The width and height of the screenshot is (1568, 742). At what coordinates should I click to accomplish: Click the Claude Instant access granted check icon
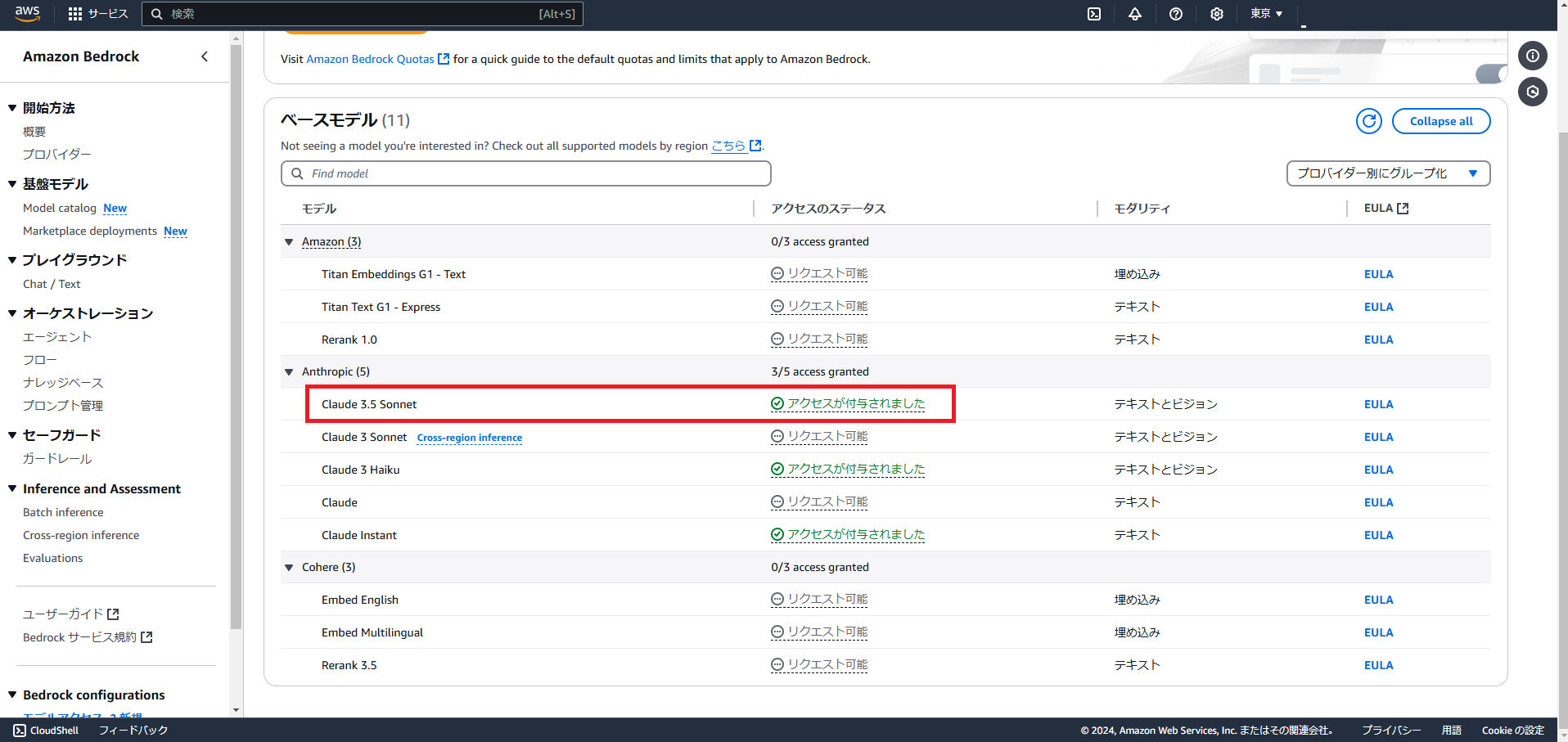pyautogui.click(x=777, y=534)
